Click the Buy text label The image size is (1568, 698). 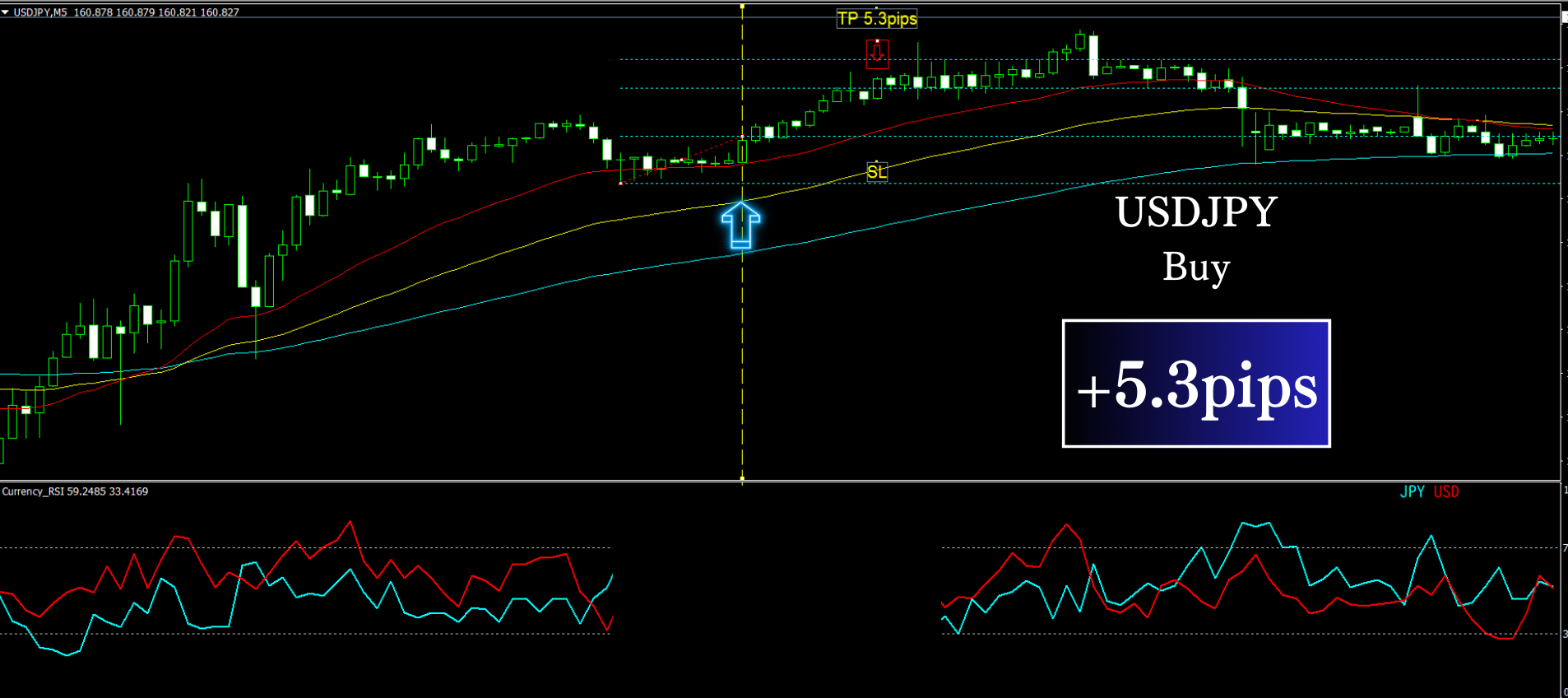pyautogui.click(x=1196, y=268)
